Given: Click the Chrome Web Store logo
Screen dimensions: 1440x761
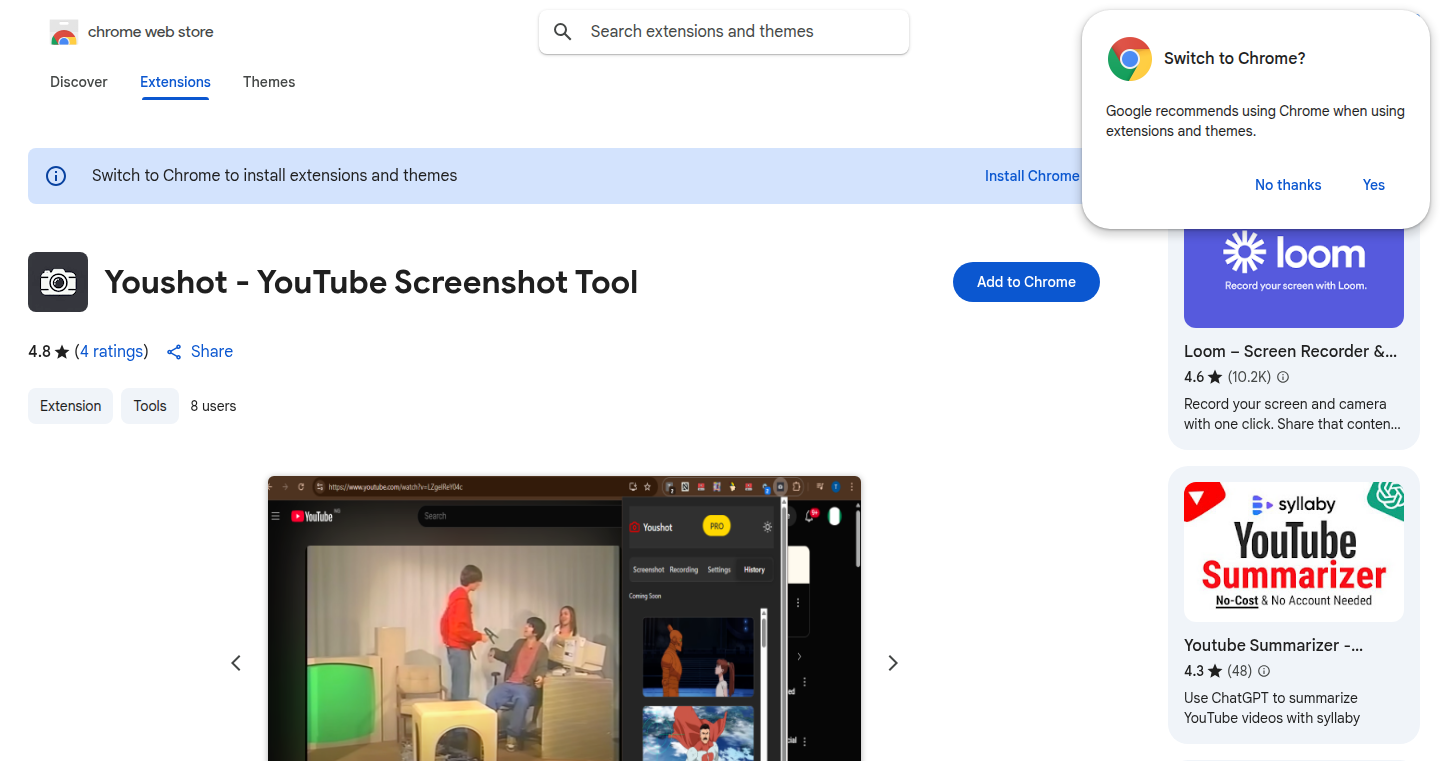Looking at the screenshot, I should tap(64, 32).
